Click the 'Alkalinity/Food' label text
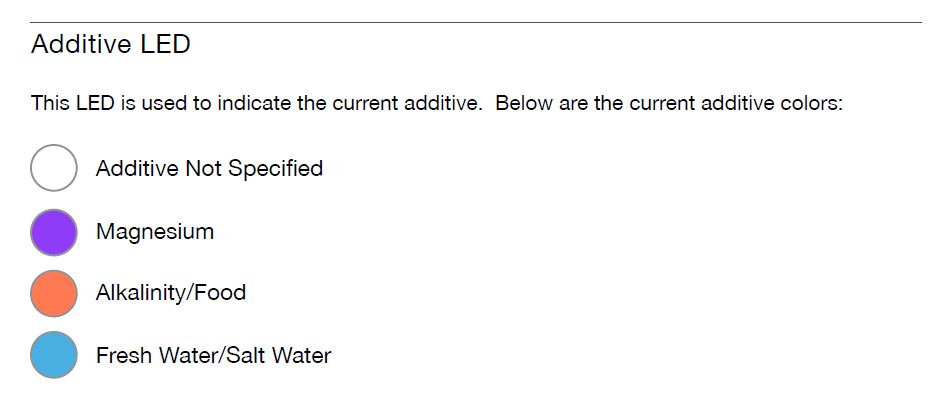933x415 pixels. point(171,292)
